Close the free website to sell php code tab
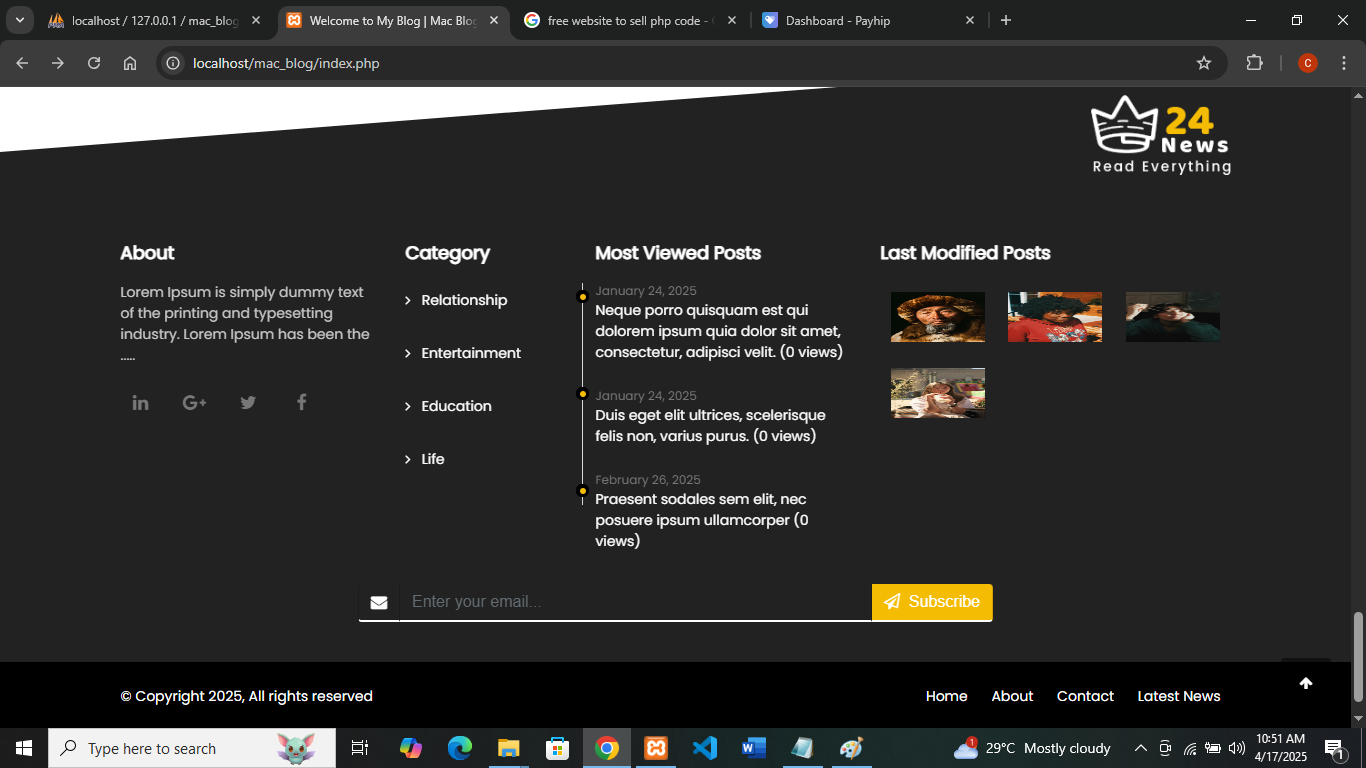 732,20
